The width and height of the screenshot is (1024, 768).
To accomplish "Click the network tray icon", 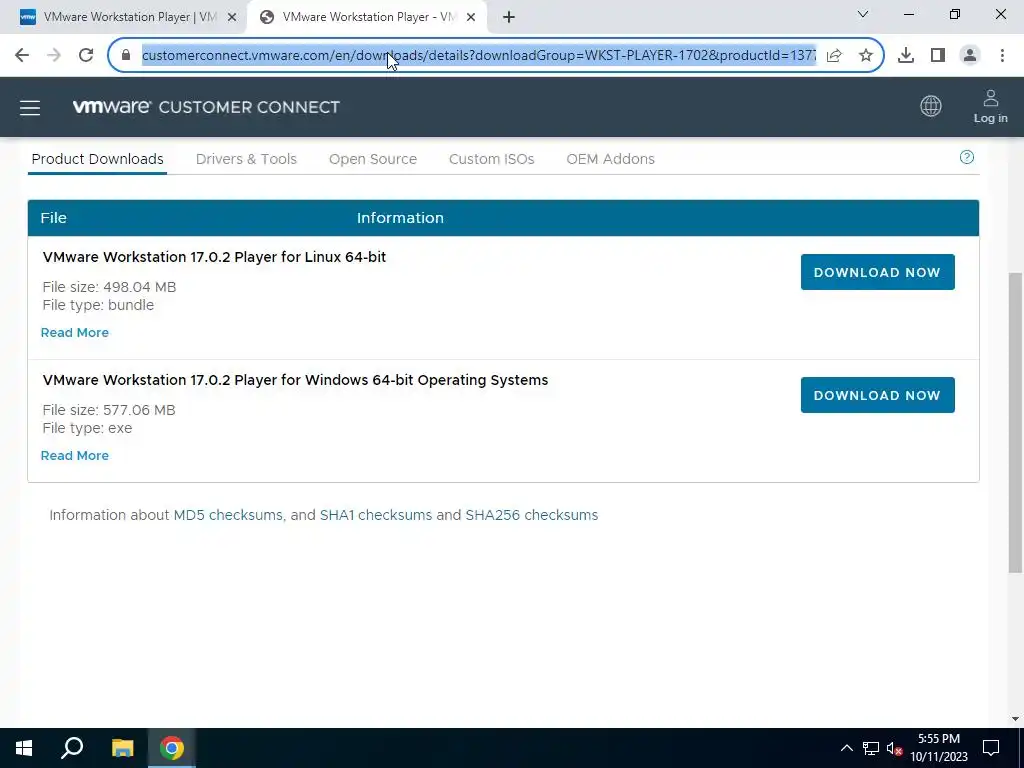I will tap(871, 748).
